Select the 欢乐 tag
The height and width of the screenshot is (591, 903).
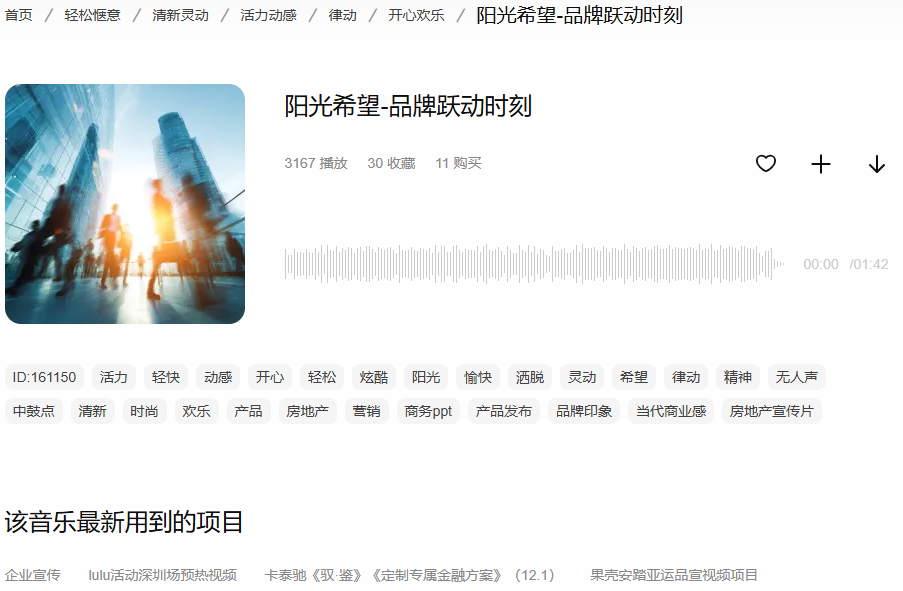coord(196,411)
